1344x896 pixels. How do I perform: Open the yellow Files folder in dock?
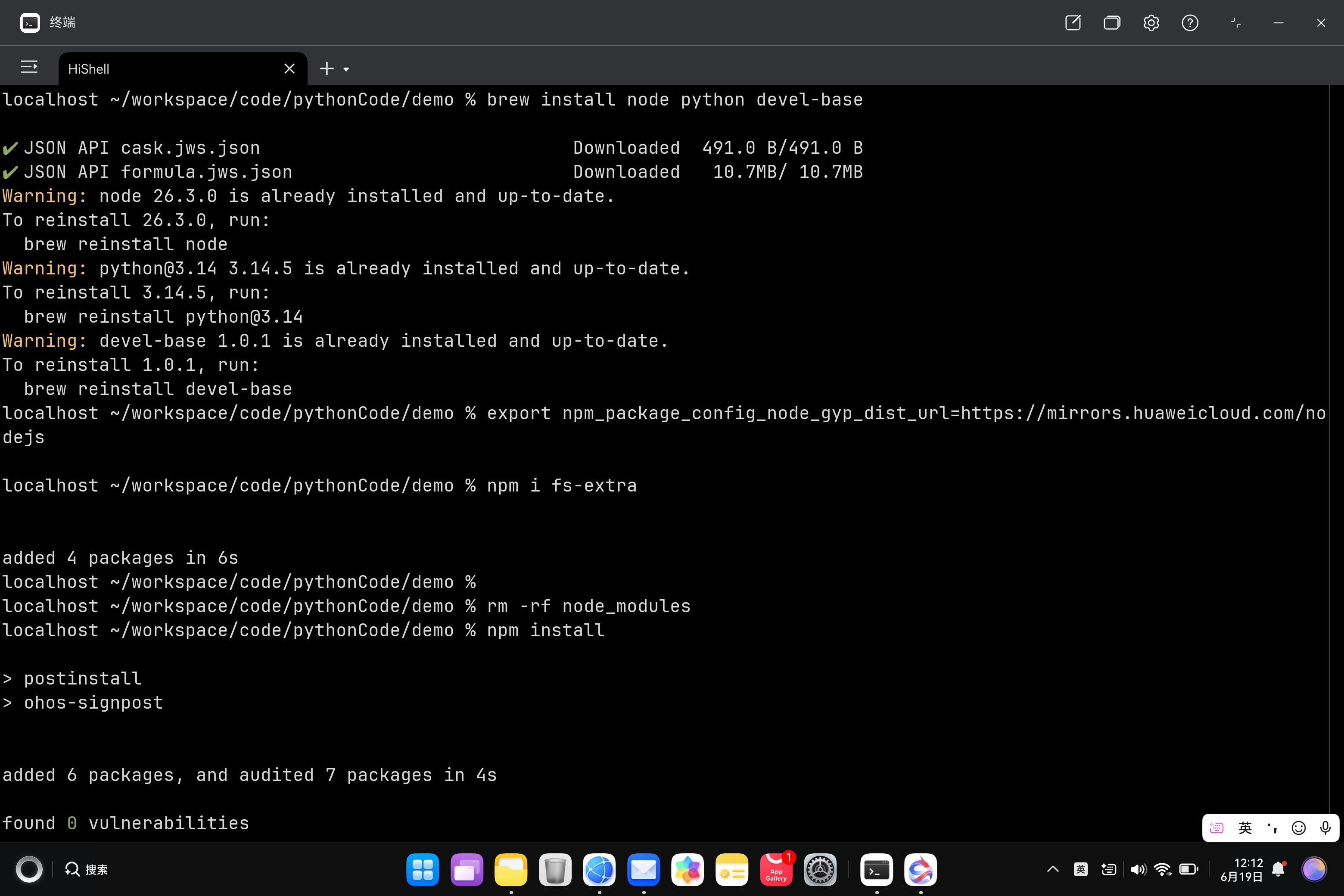511,869
